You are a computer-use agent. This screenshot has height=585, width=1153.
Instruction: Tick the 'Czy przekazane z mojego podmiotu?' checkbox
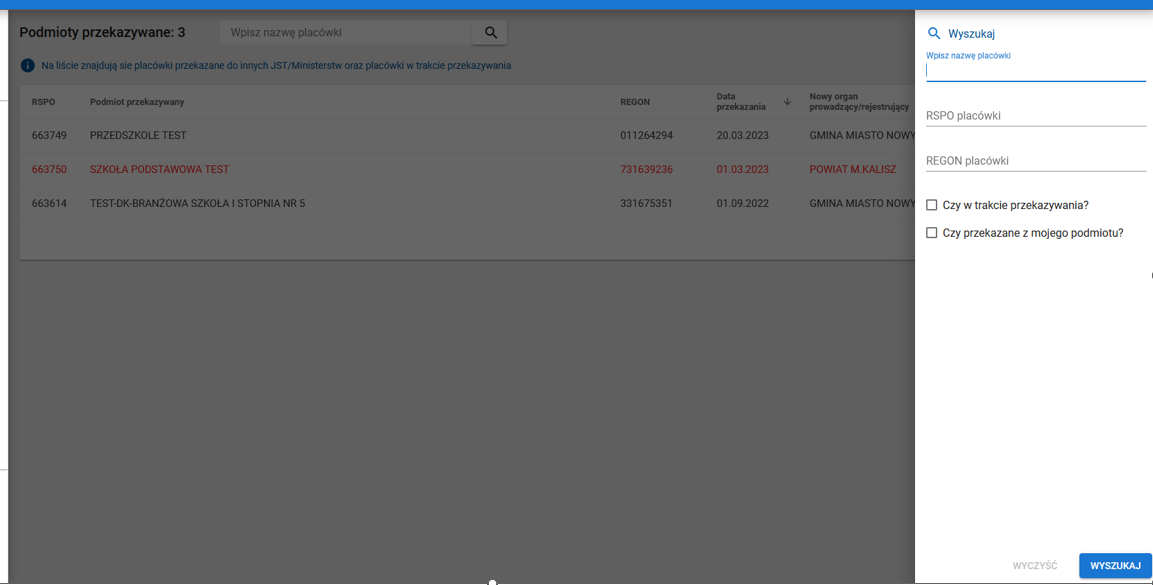tap(932, 233)
